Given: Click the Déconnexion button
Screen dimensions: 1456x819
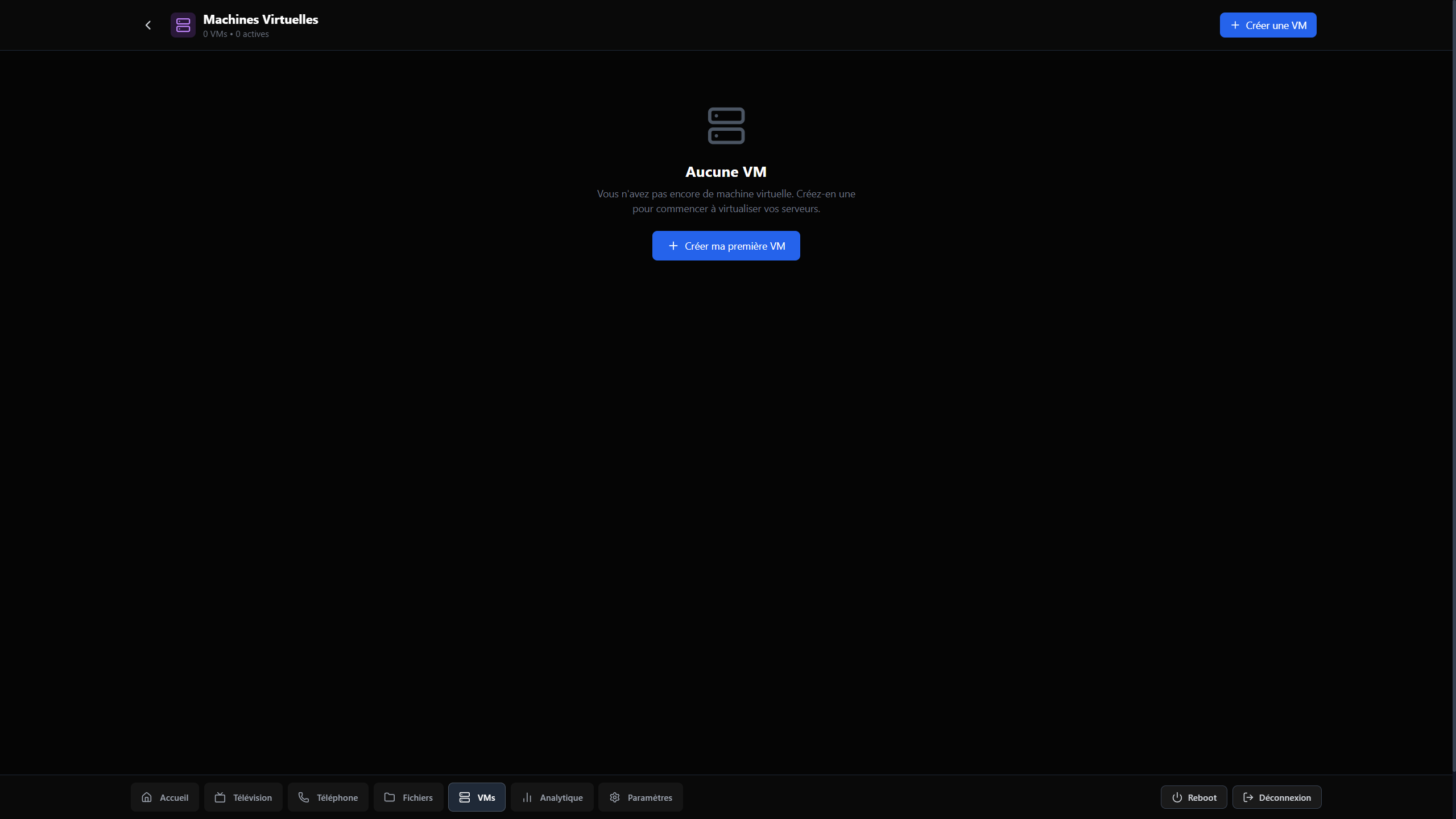Looking at the screenshot, I should click(x=1277, y=797).
